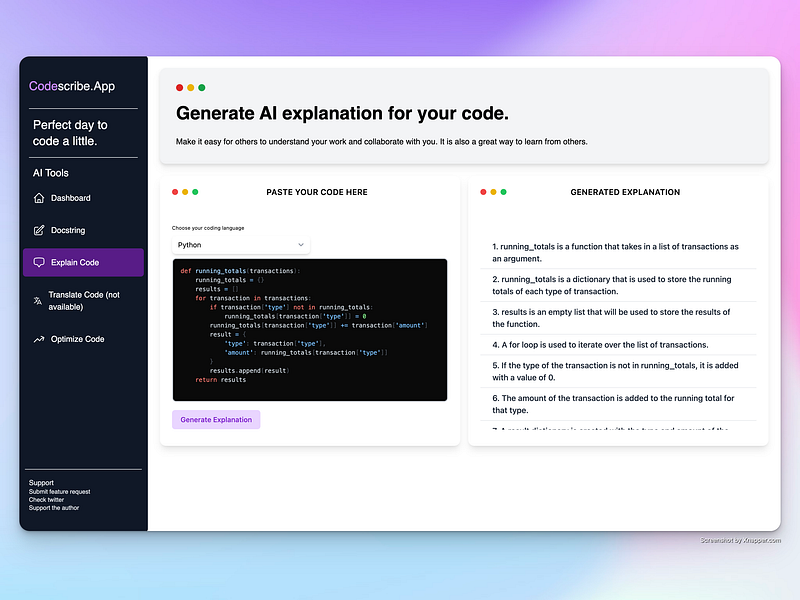This screenshot has height=600, width=800.
Task: Click the Generate Explanation button
Action: (216, 419)
